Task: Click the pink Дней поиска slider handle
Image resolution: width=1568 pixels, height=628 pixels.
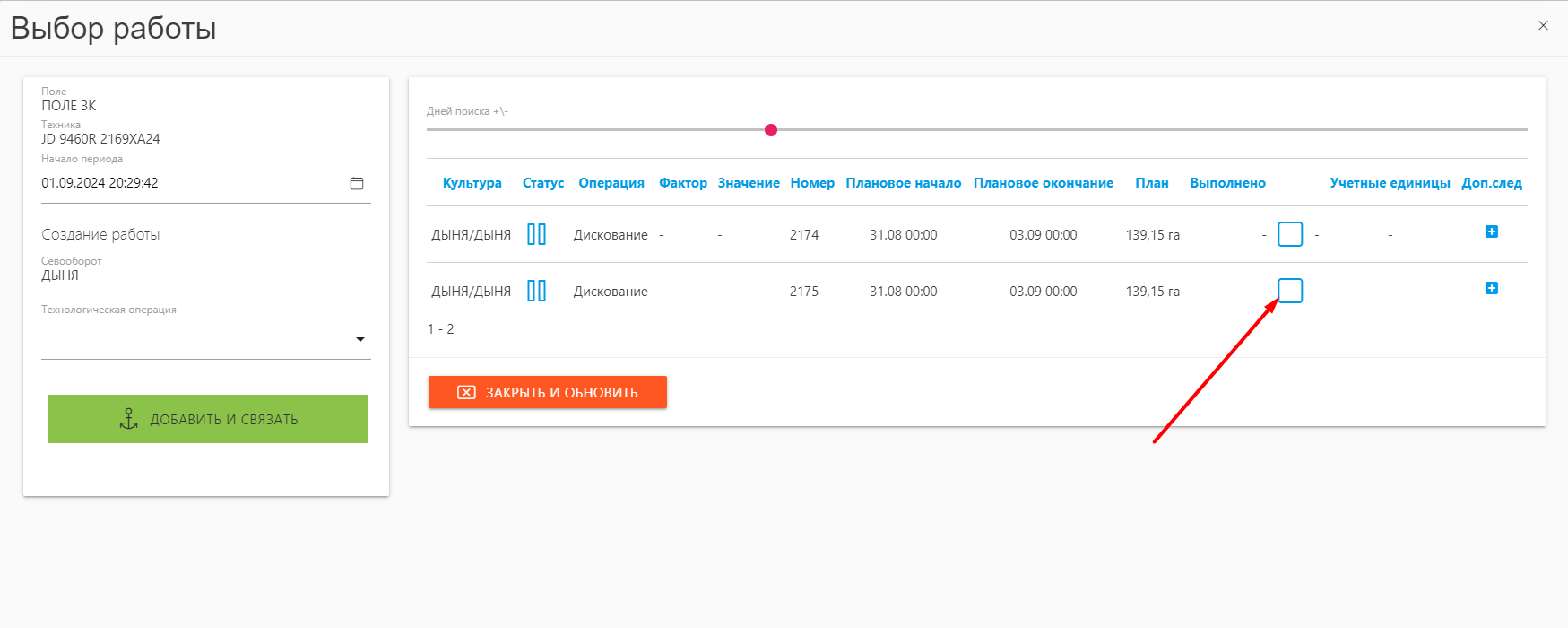Action: [771, 130]
